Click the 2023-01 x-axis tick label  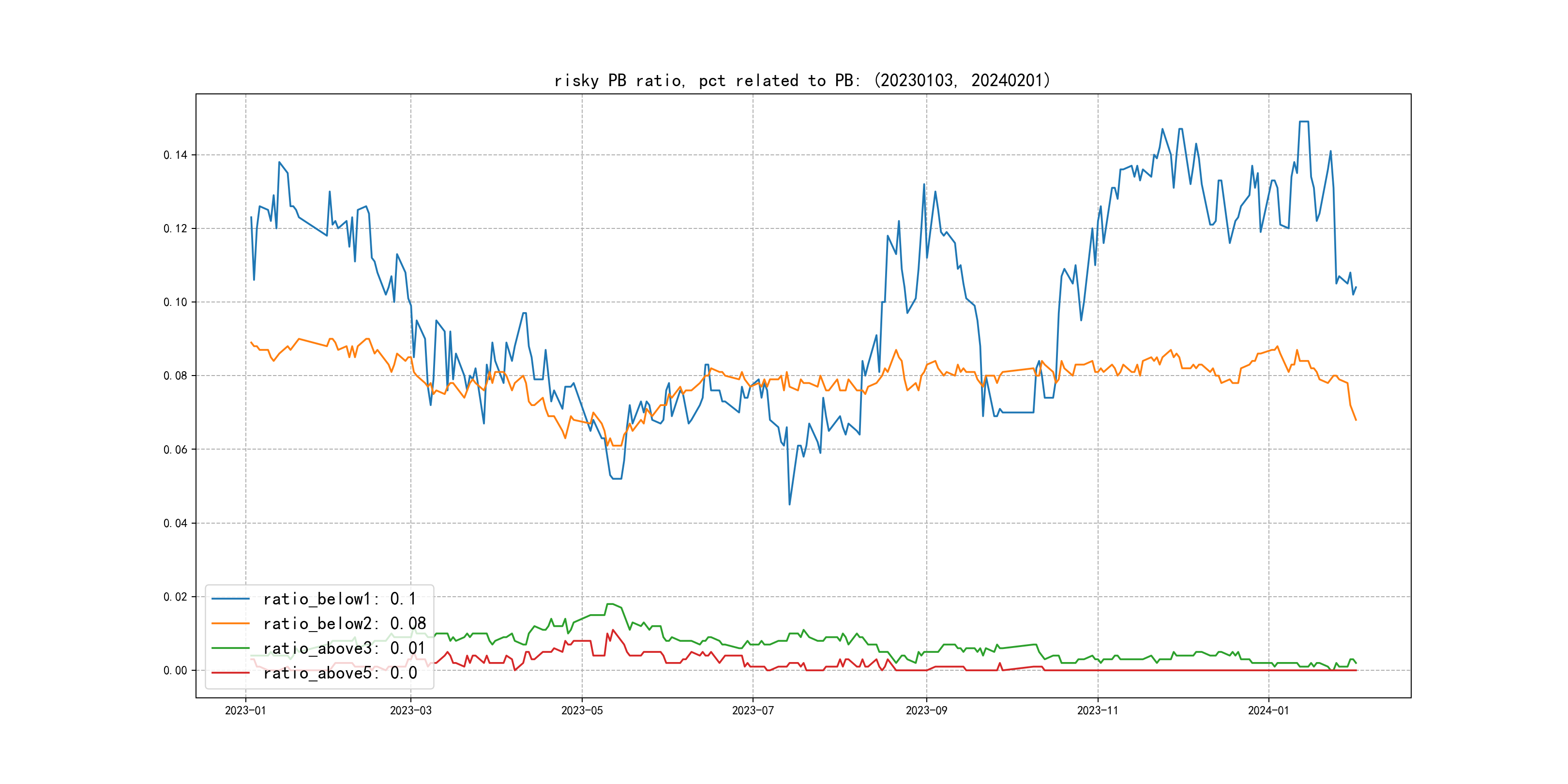tap(245, 710)
